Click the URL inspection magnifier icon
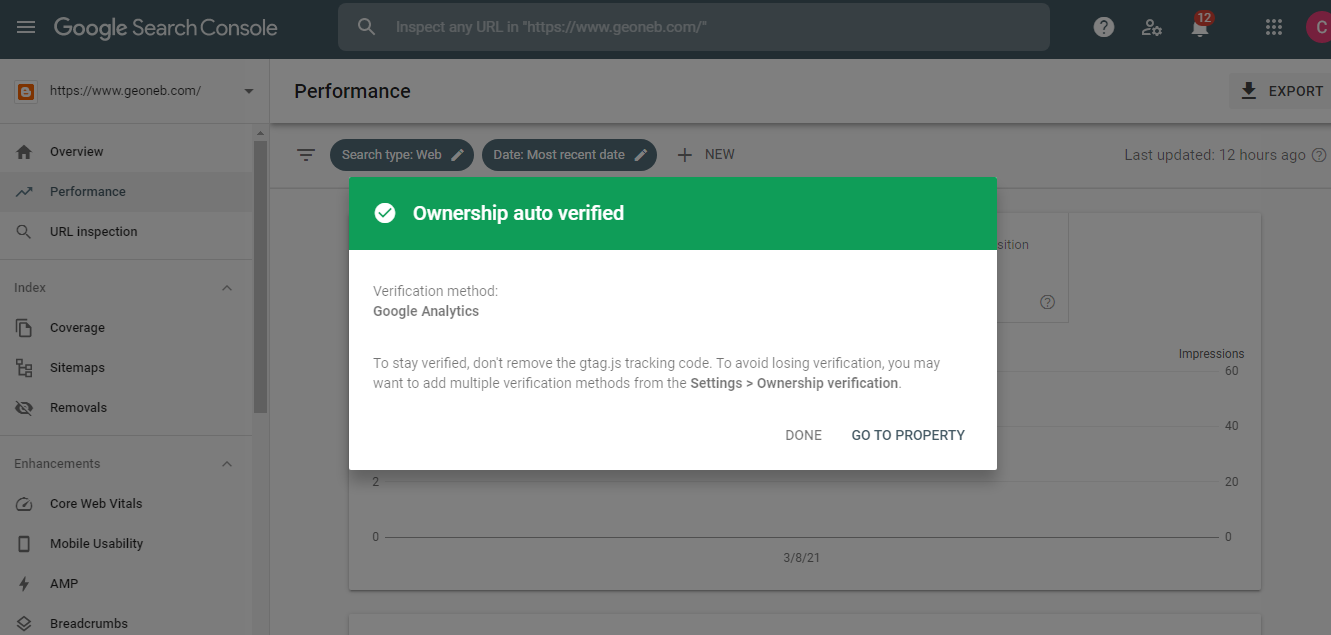The width and height of the screenshot is (1331, 635). tap(25, 232)
